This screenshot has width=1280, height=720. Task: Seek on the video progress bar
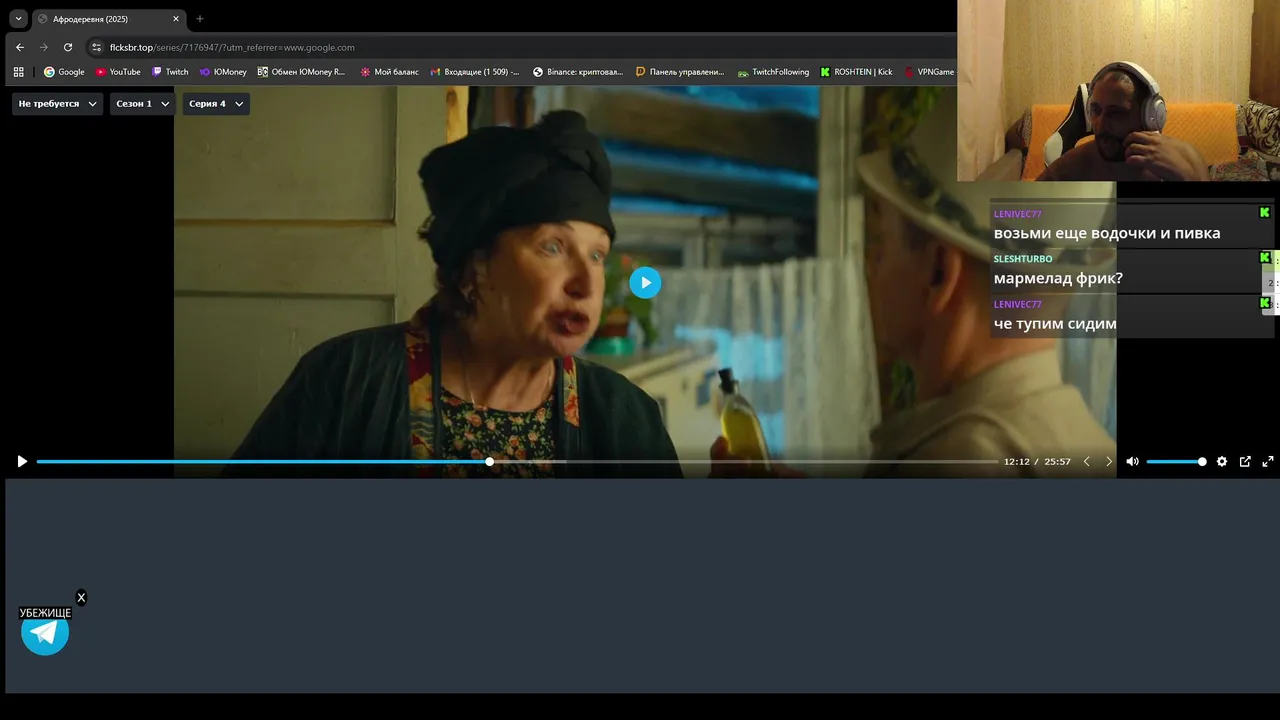click(x=517, y=462)
